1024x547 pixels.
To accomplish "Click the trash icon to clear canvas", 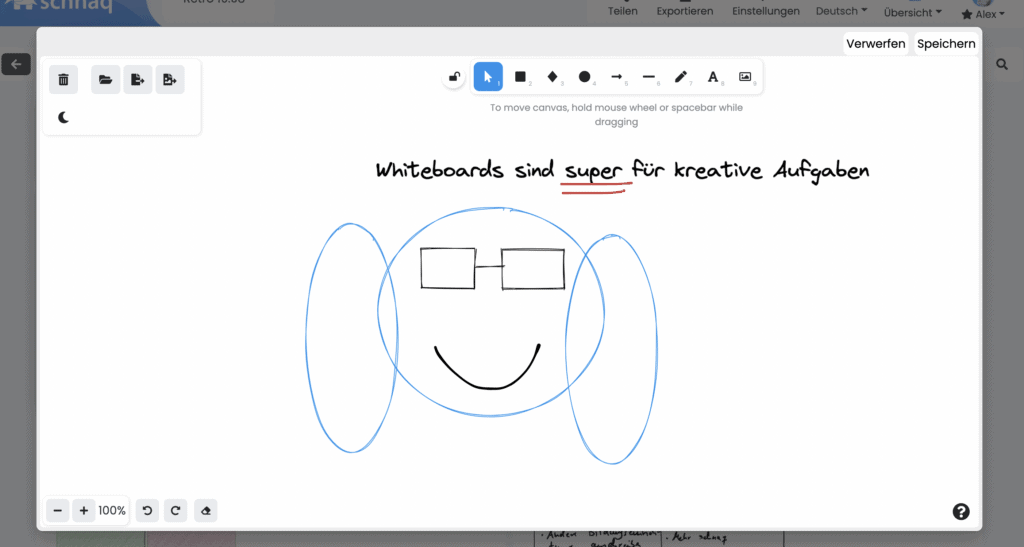I will point(63,80).
